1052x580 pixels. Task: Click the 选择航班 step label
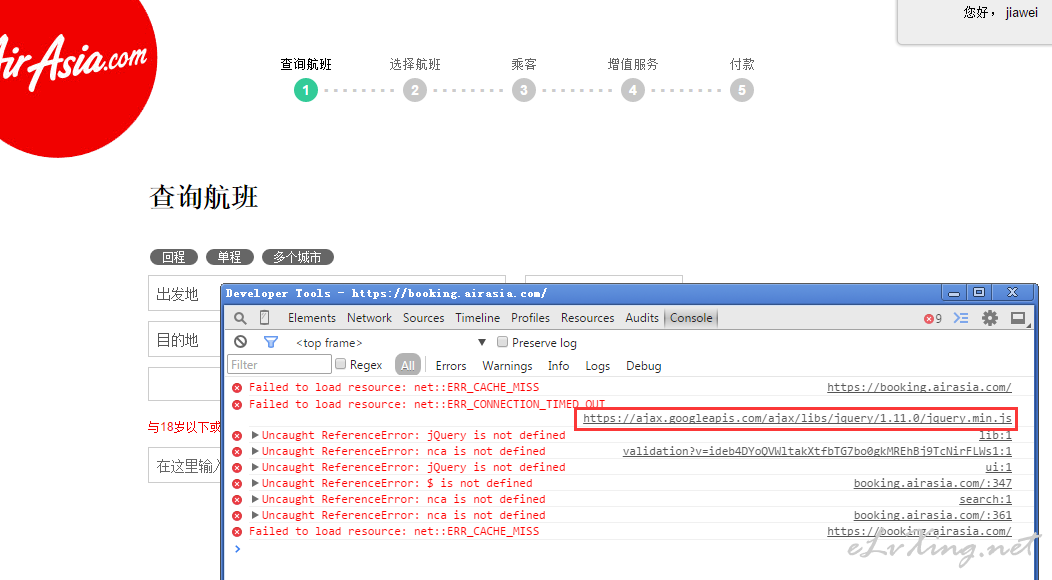[415, 64]
